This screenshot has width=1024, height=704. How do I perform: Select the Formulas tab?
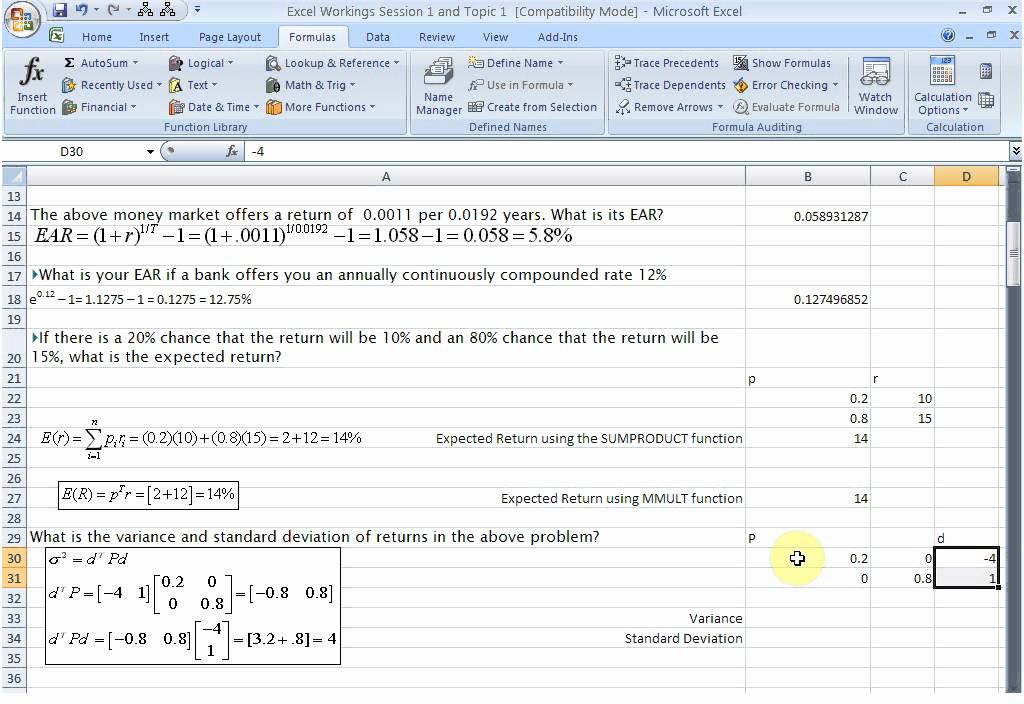point(312,37)
